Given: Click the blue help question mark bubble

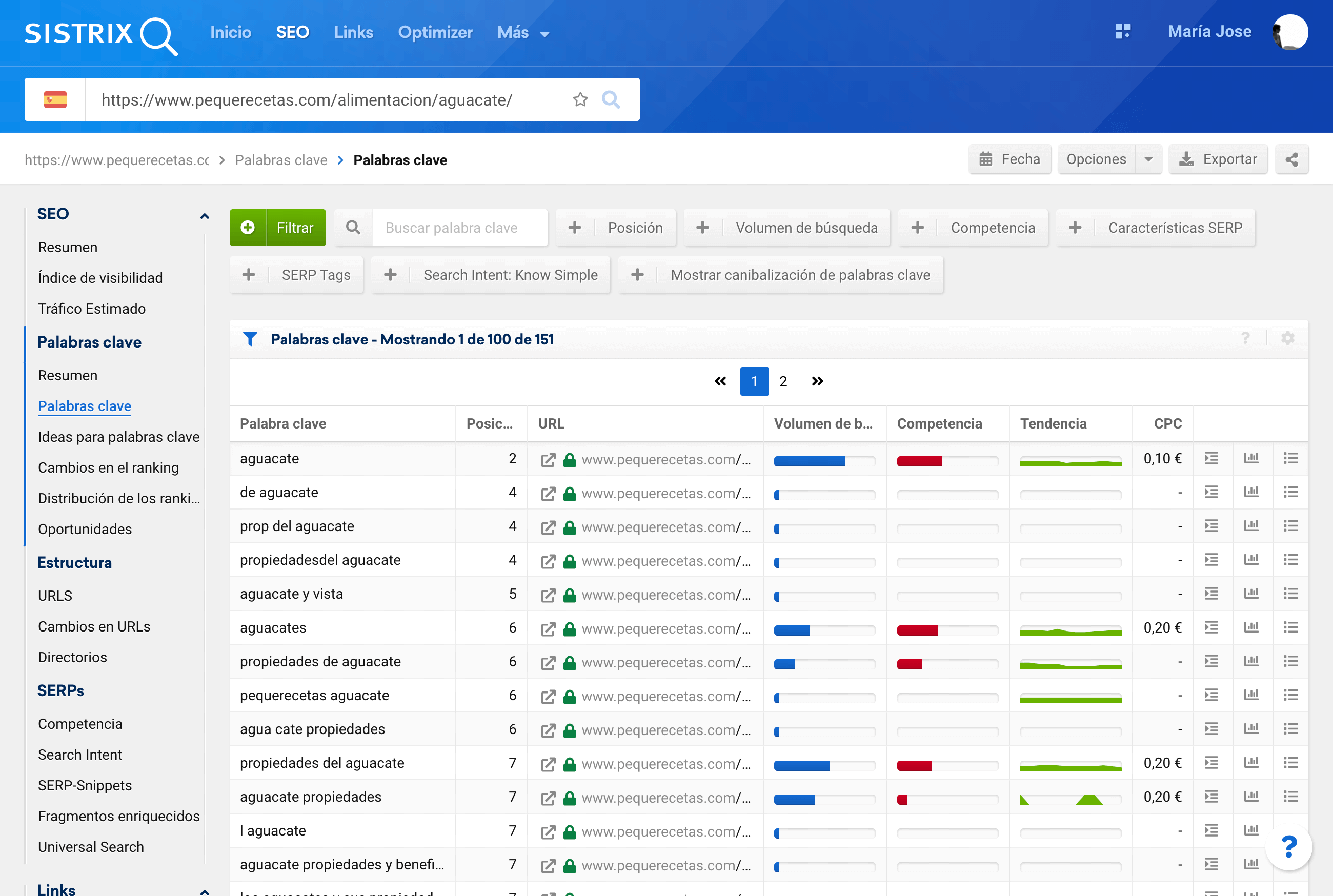Looking at the screenshot, I should click(x=1288, y=846).
